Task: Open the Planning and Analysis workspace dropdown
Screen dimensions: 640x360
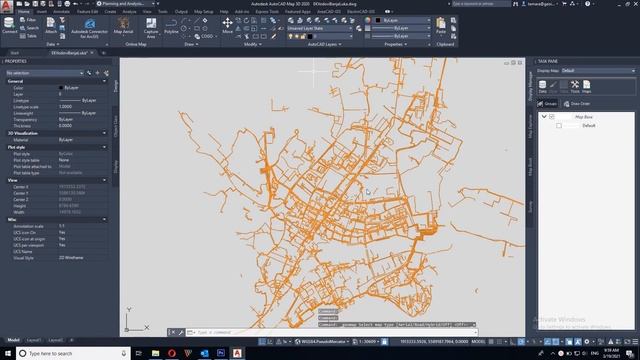Action: [126, 4]
